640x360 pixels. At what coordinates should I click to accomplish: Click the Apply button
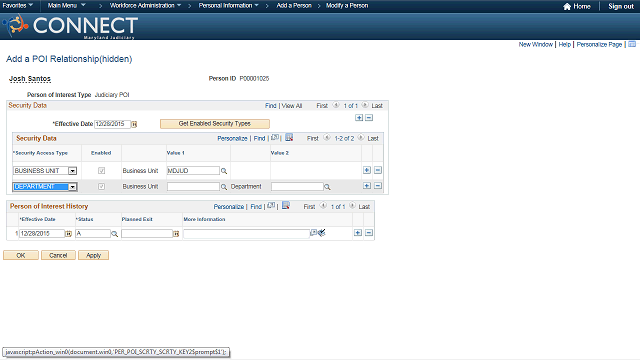(93, 256)
